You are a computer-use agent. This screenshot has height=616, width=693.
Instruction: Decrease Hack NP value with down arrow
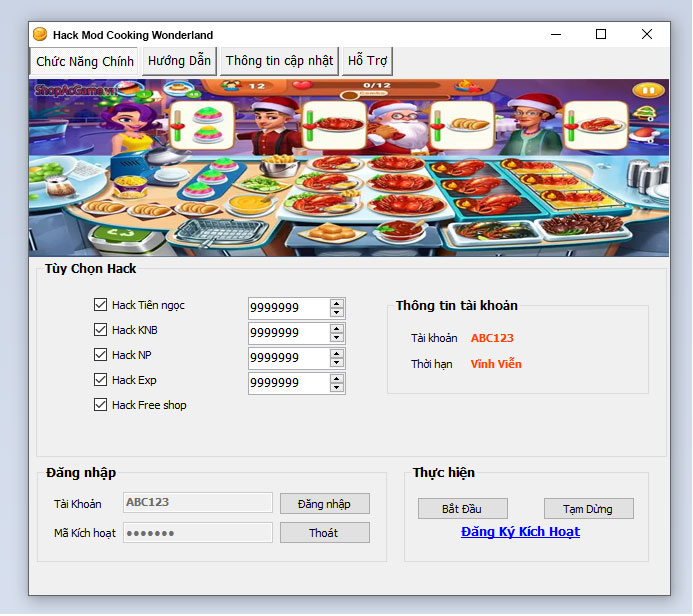(x=337, y=362)
